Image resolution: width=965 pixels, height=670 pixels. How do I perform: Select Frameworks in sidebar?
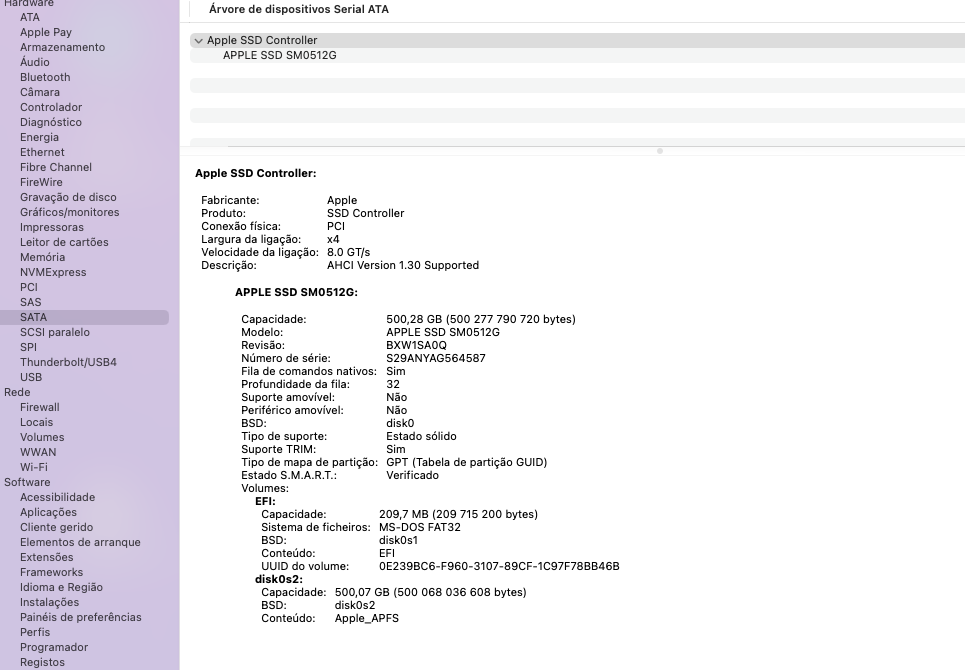click(x=51, y=572)
